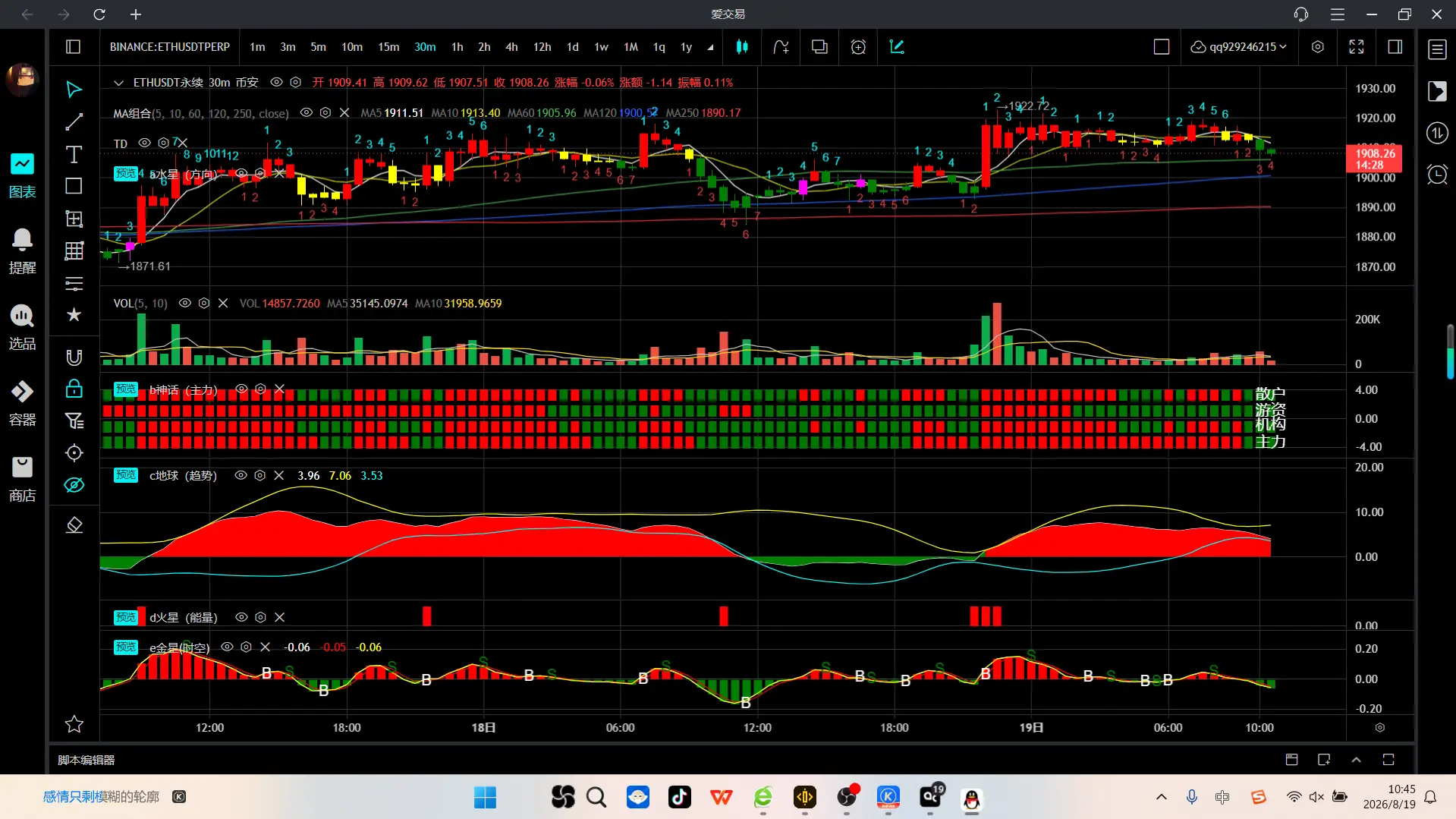Open the BINANCE:ETHUSDTPERP symbol selector
The height and width of the screenshot is (819, 1456).
(170, 47)
